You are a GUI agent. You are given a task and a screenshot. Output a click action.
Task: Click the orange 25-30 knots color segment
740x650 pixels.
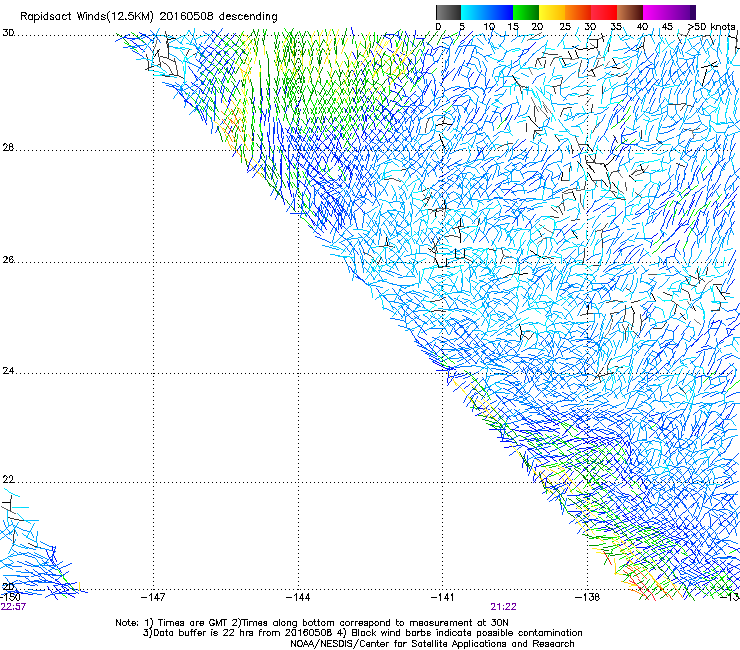(578, 12)
